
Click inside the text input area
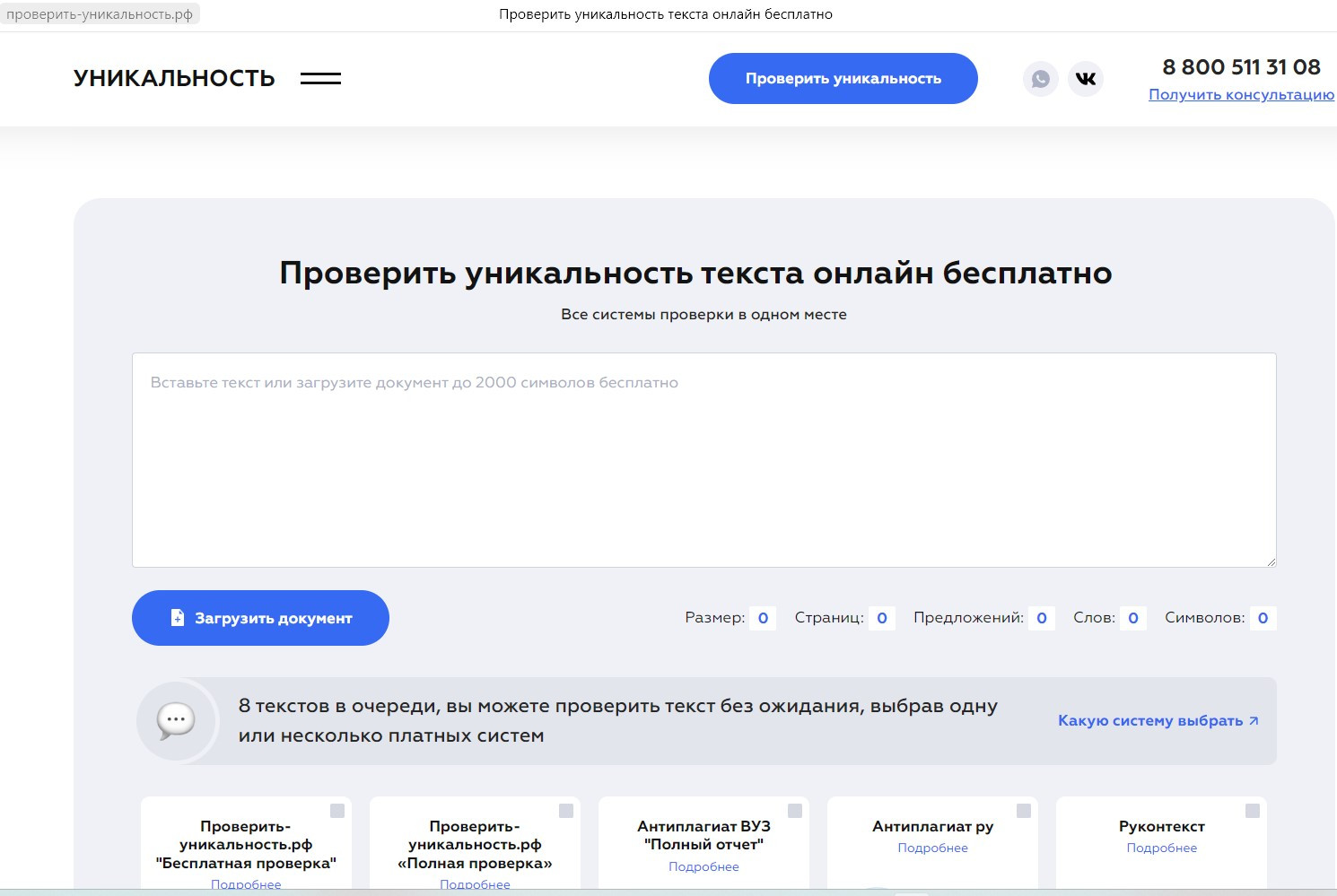point(703,457)
